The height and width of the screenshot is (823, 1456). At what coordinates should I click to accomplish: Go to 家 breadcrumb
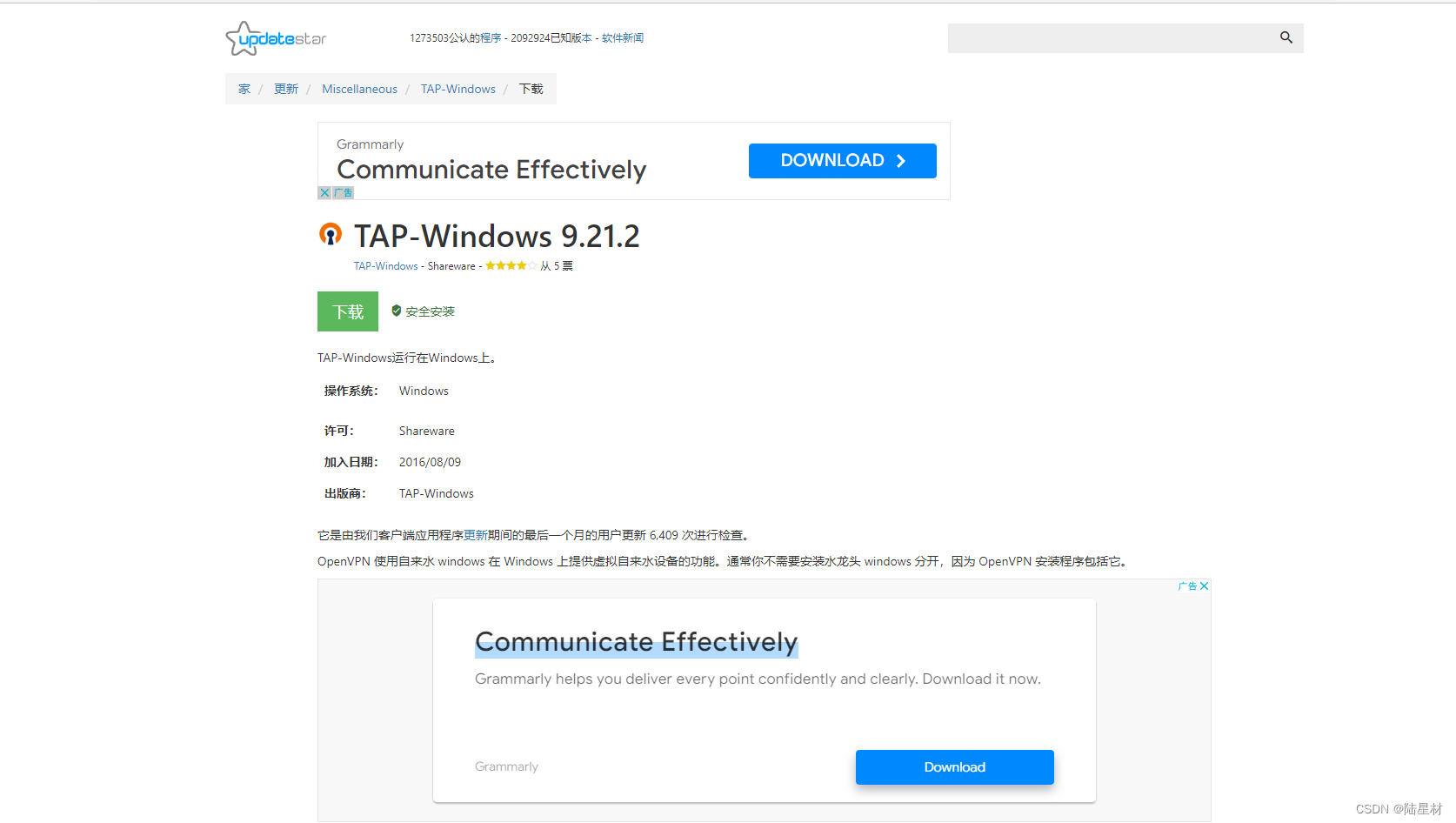(244, 89)
